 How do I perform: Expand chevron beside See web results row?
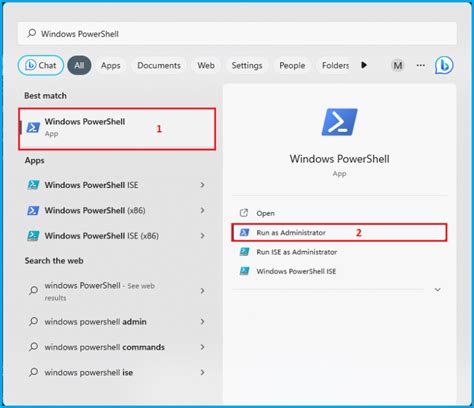[x=202, y=291]
